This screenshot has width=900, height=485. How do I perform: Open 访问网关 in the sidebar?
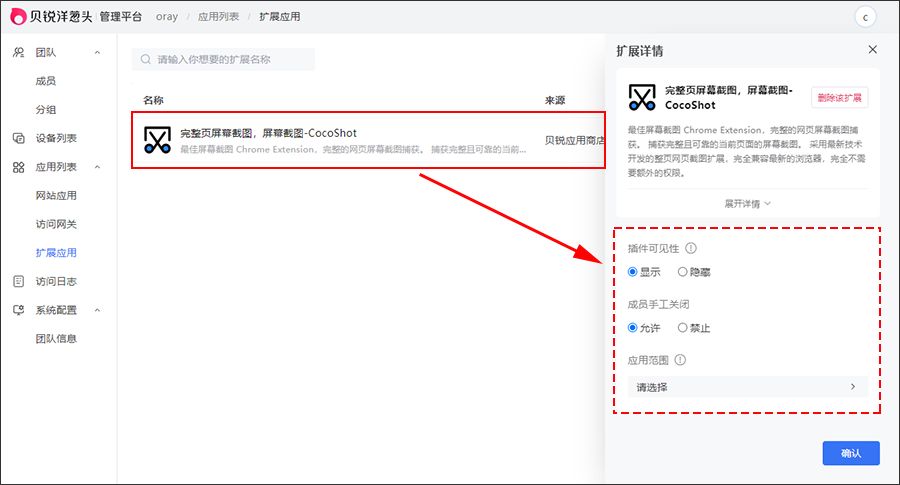pyautogui.click(x=56, y=224)
